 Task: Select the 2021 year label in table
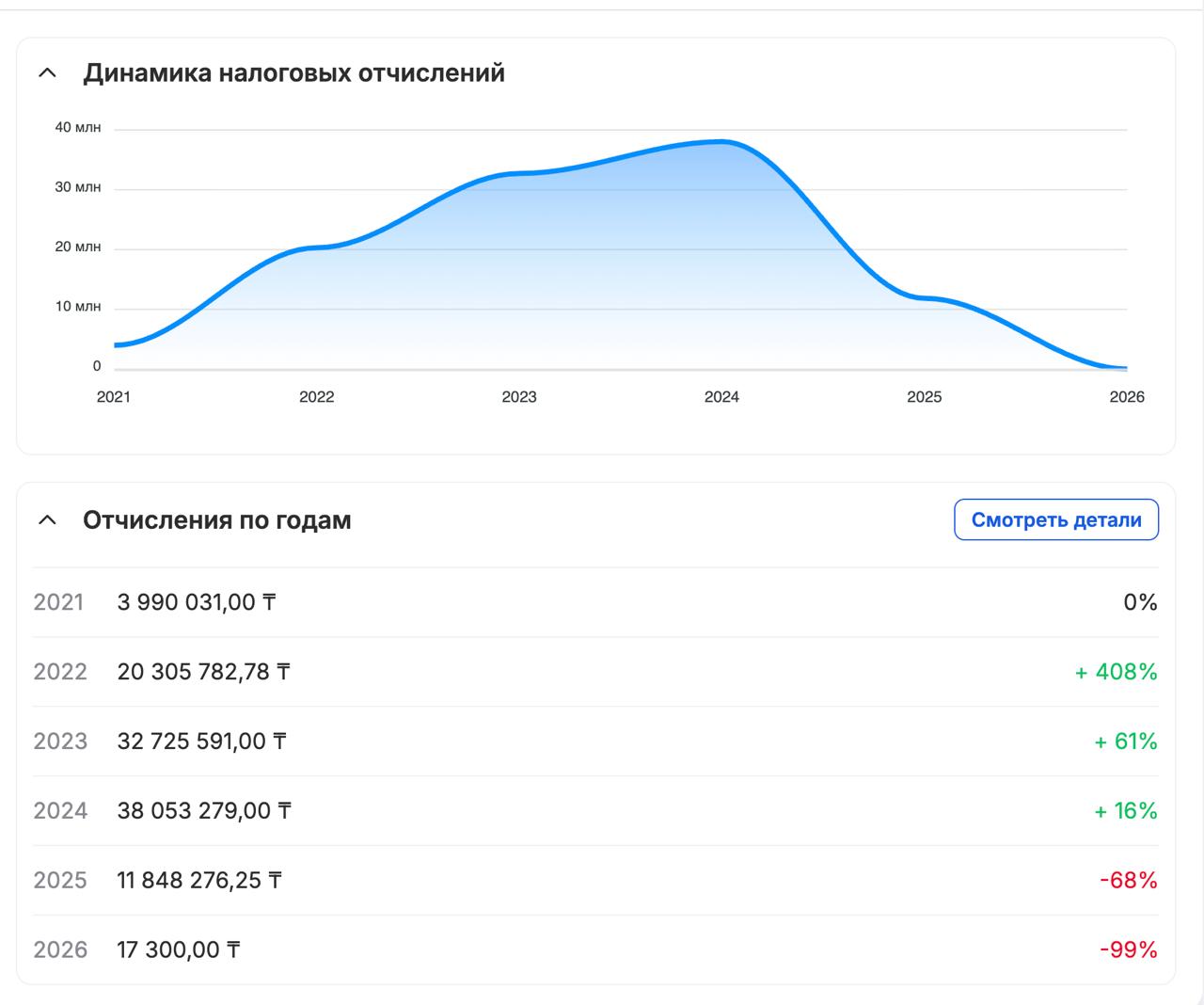[58, 602]
